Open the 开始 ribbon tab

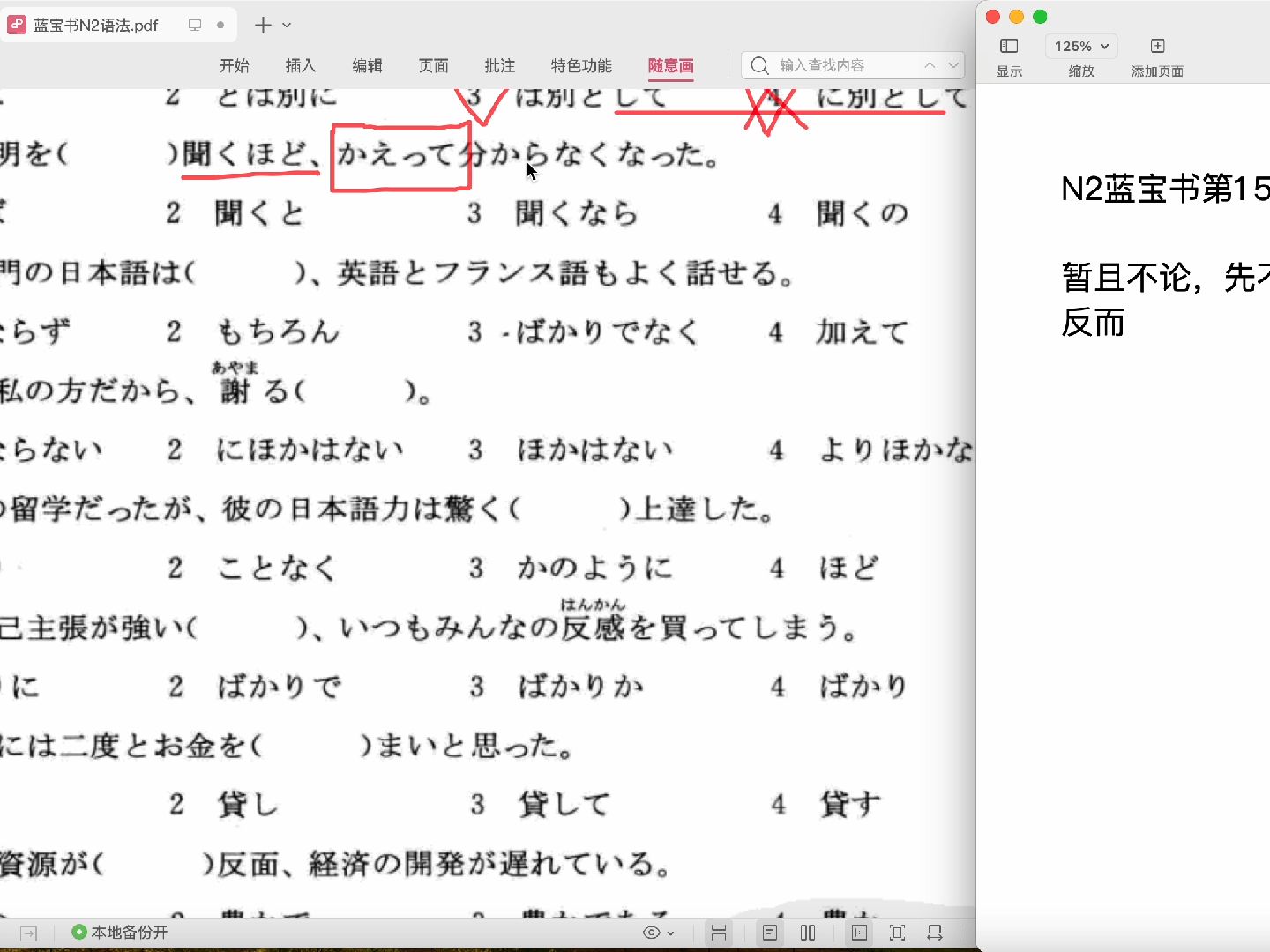pyautogui.click(x=235, y=65)
